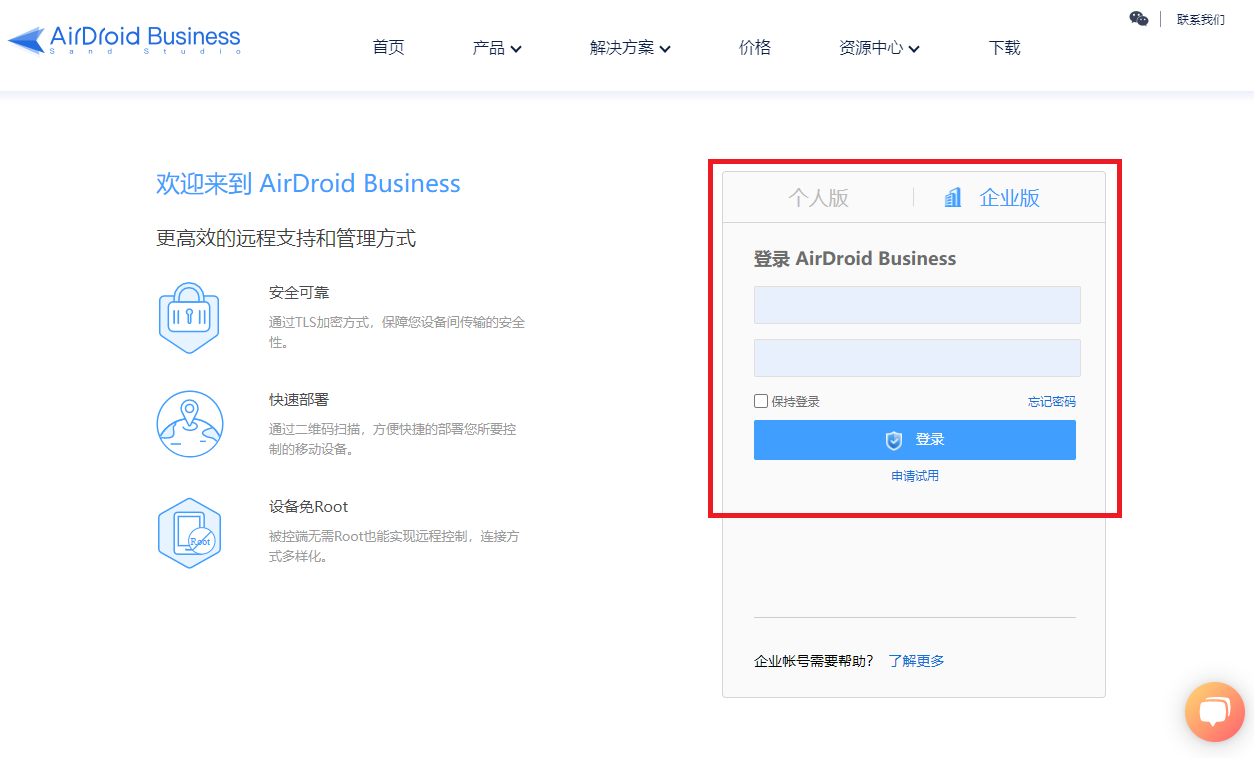Click the 快速部署 map pin icon
Screen dimensions: 1254x765
189,424
